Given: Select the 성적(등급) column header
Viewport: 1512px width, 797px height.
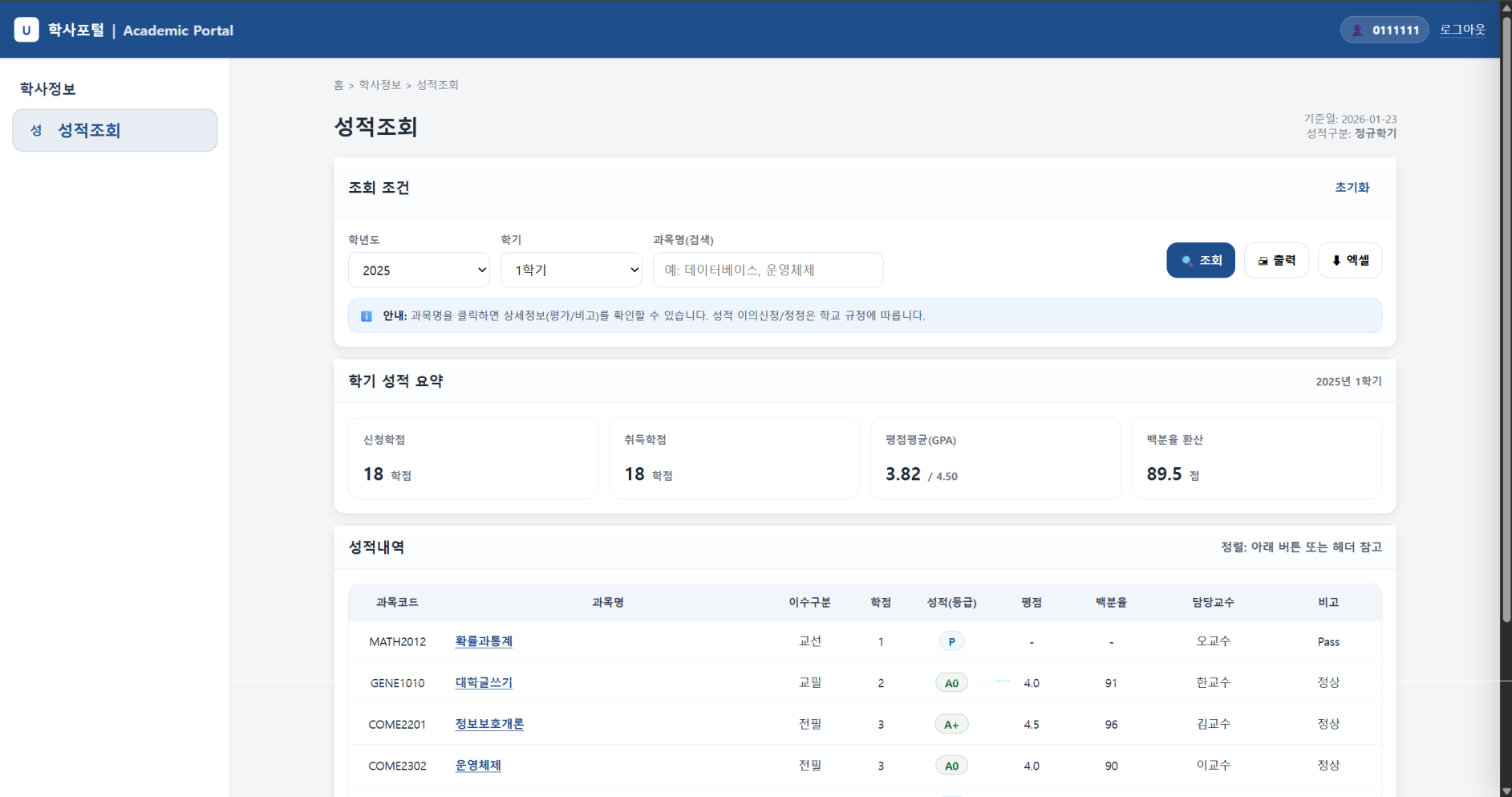Looking at the screenshot, I should pos(951,602).
